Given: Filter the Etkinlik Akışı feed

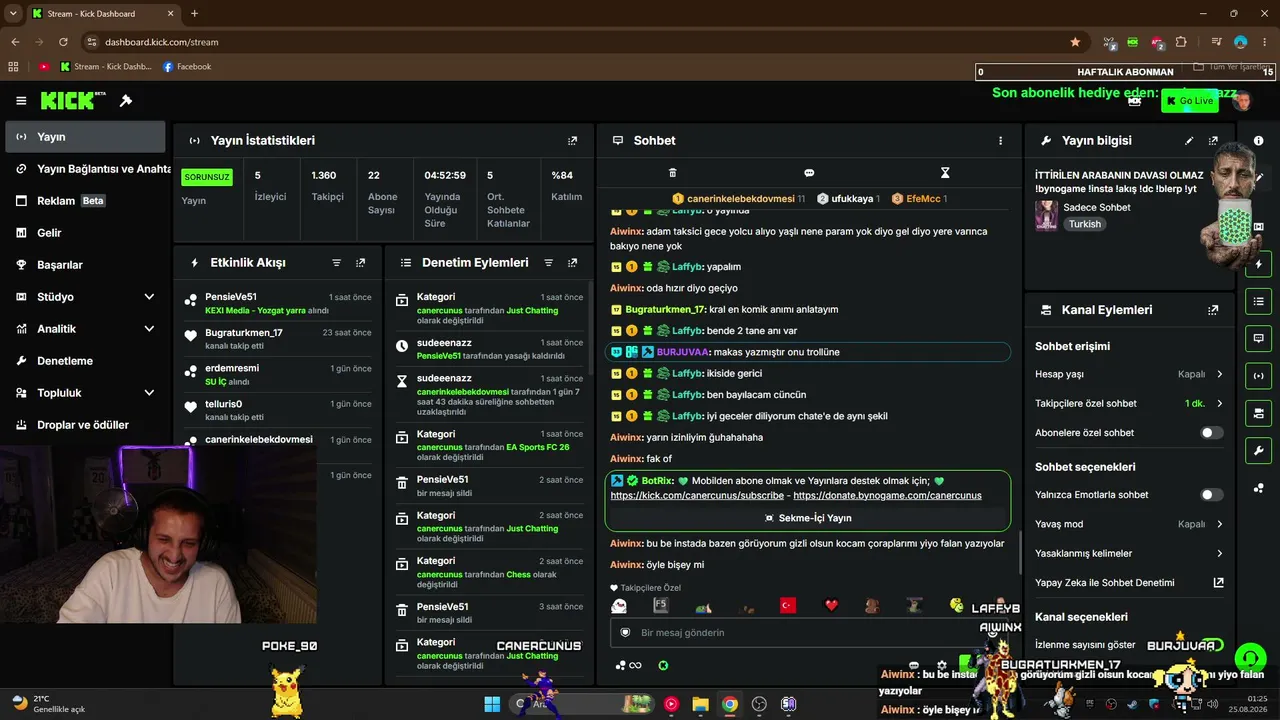Looking at the screenshot, I should tap(336, 263).
